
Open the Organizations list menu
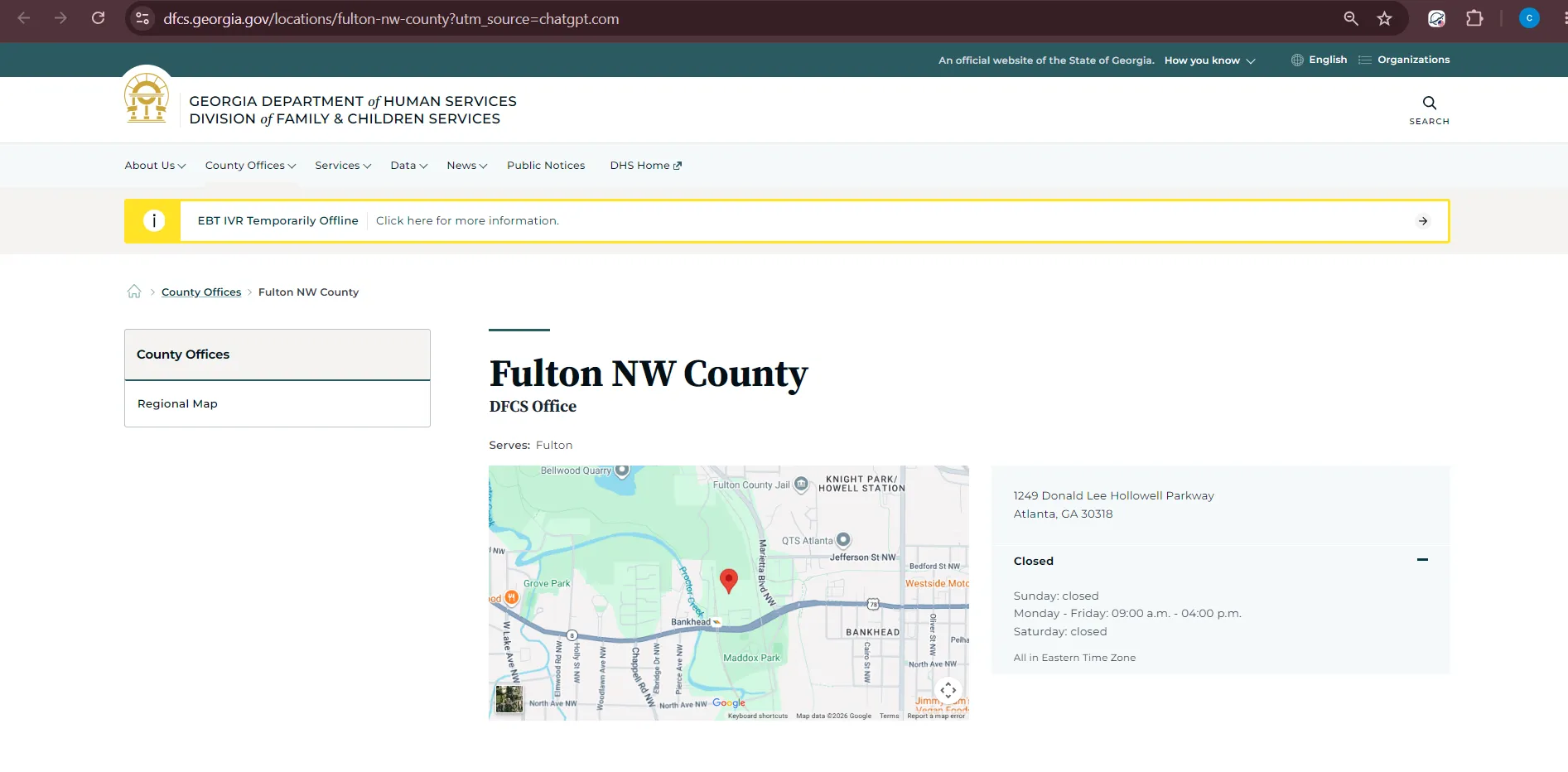(x=1404, y=60)
